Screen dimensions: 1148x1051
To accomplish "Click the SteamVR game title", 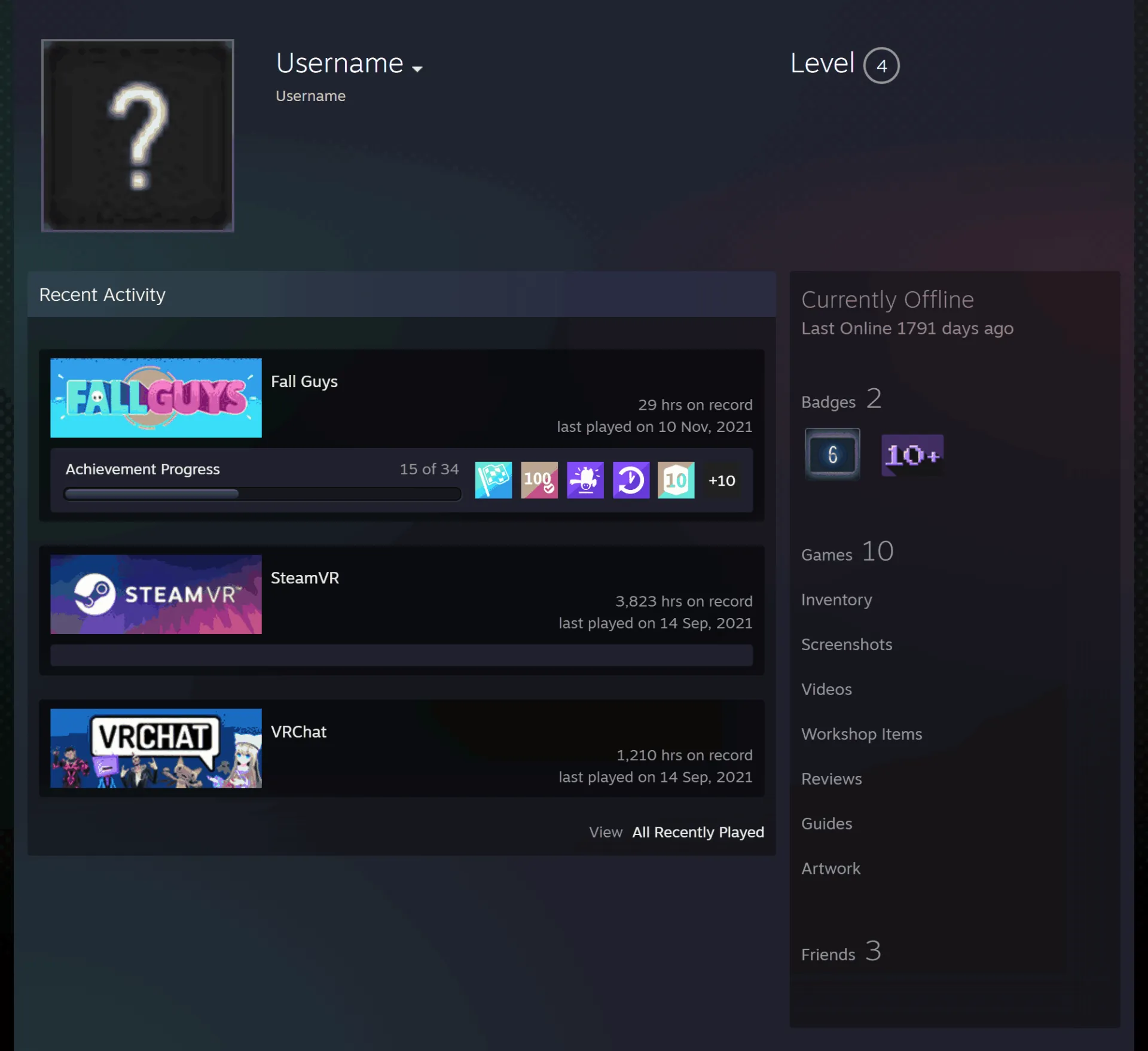I will tap(305, 578).
